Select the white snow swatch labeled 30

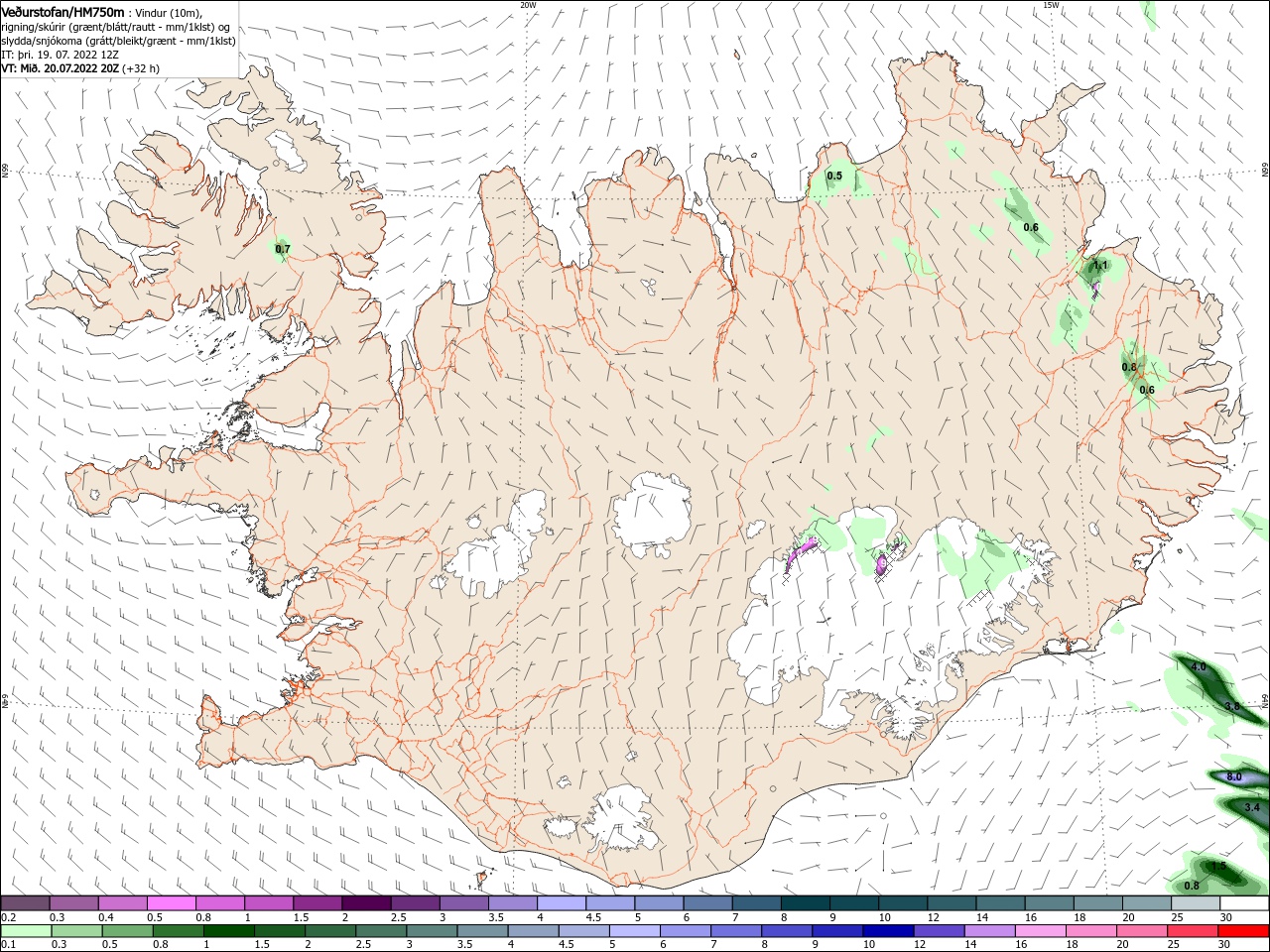(x=1243, y=903)
